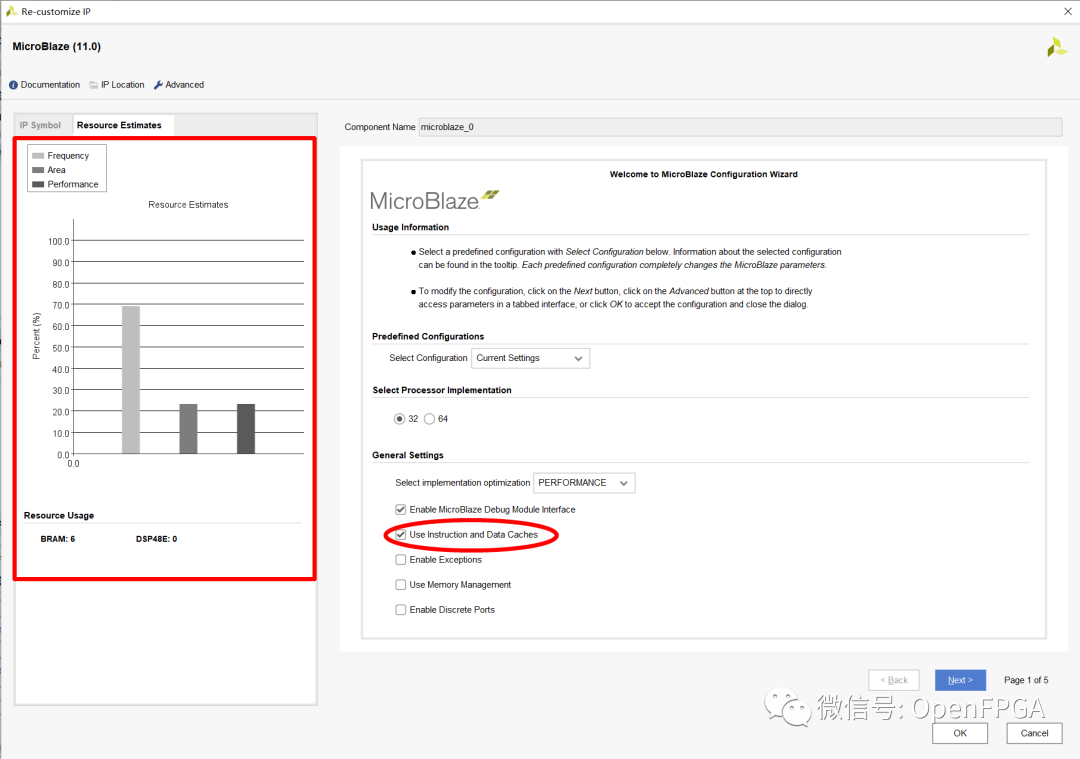Toggle Use Instruction and Data Caches

click(x=400, y=534)
